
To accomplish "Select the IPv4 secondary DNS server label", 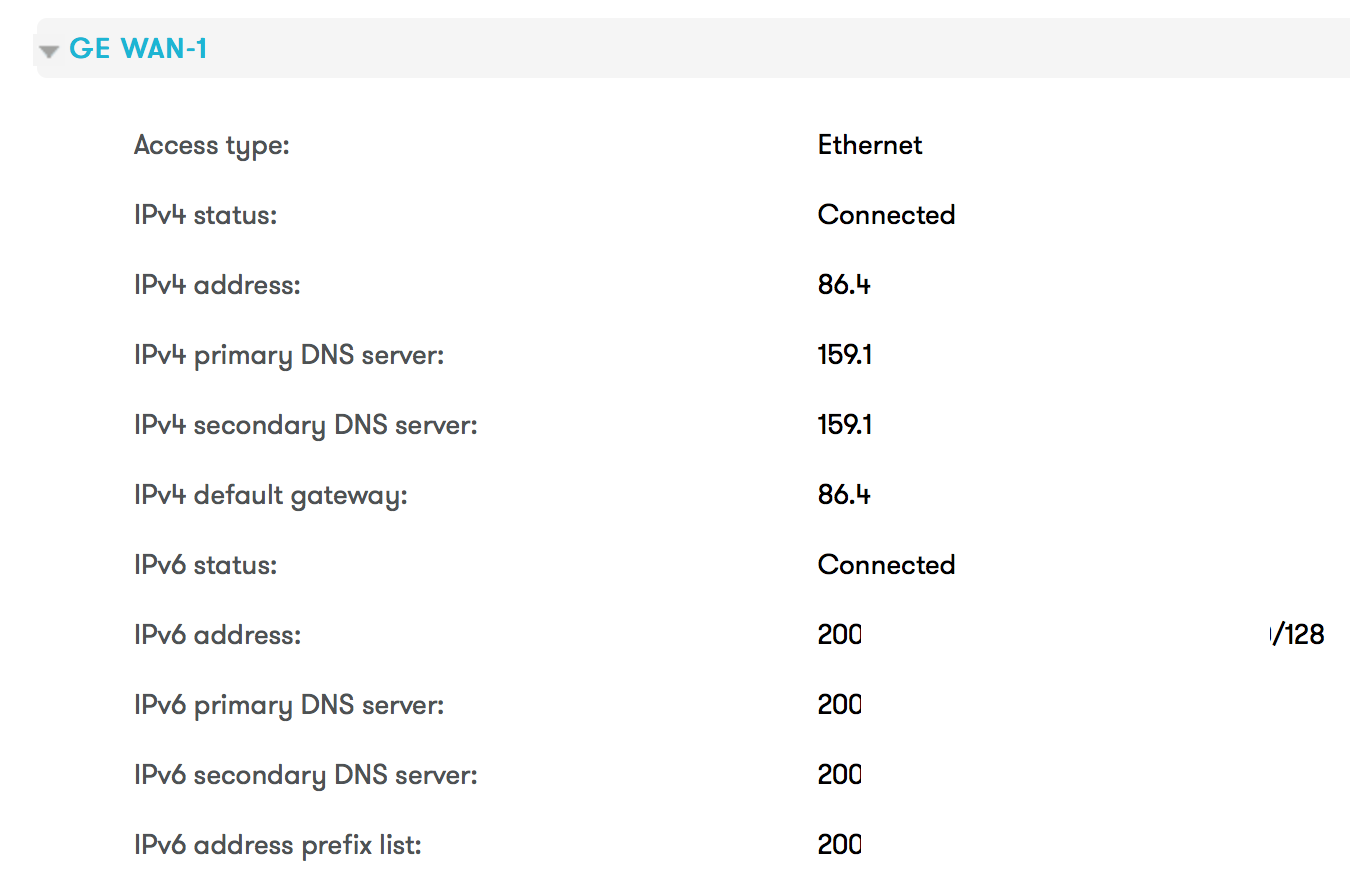I will 305,426.
